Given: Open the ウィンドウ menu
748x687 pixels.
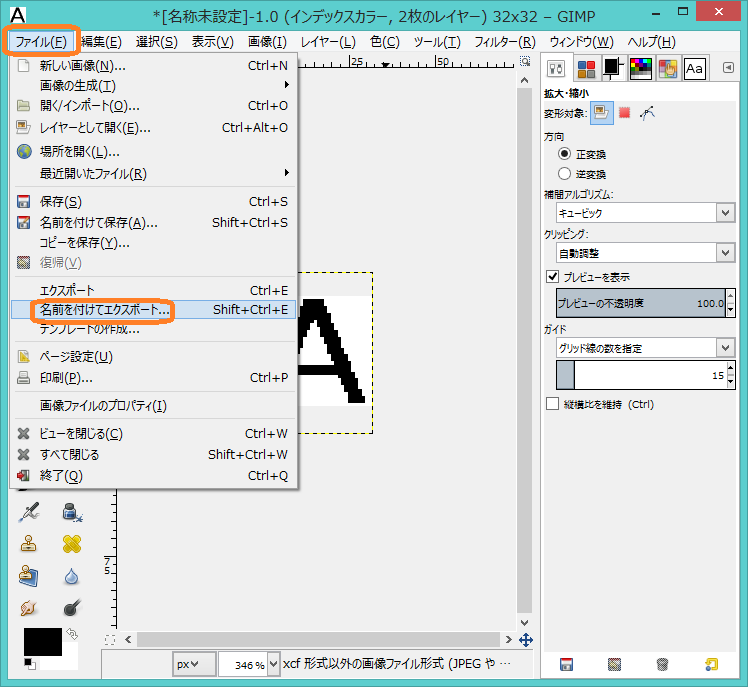Looking at the screenshot, I should 582,42.
